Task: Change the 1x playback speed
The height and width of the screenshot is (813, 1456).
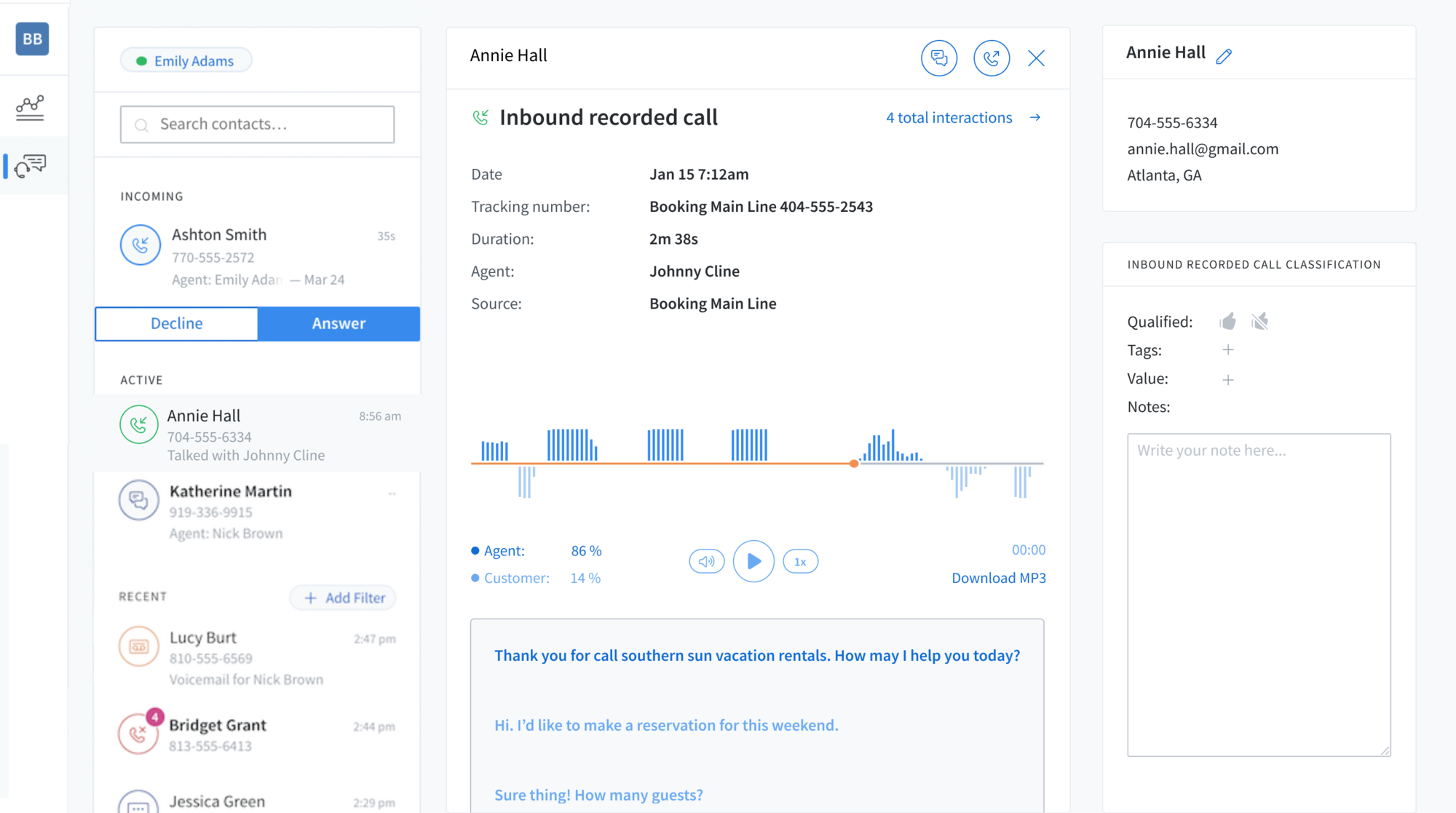Action: [x=800, y=561]
